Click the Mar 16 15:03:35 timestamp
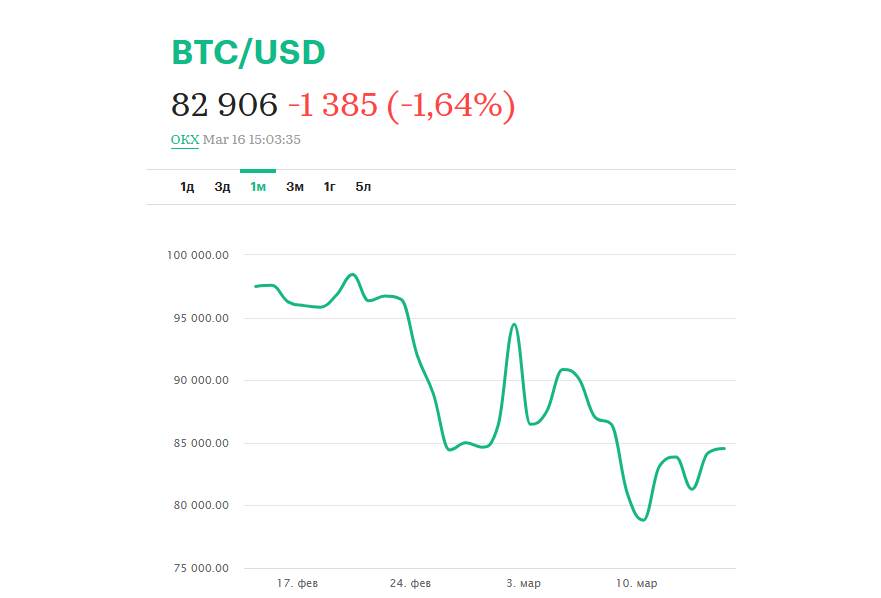Screen dimensions: 881x598 pyautogui.click(x=252, y=140)
